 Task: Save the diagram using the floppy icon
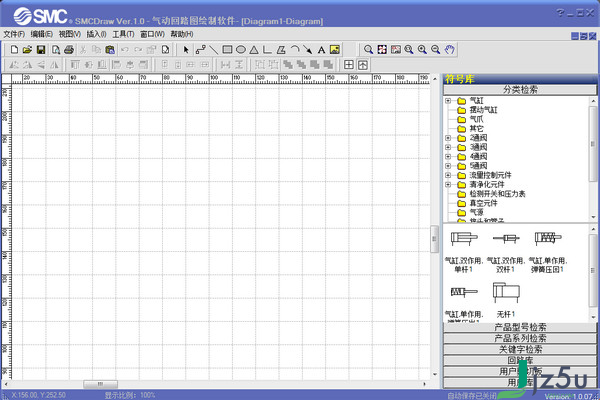point(41,49)
